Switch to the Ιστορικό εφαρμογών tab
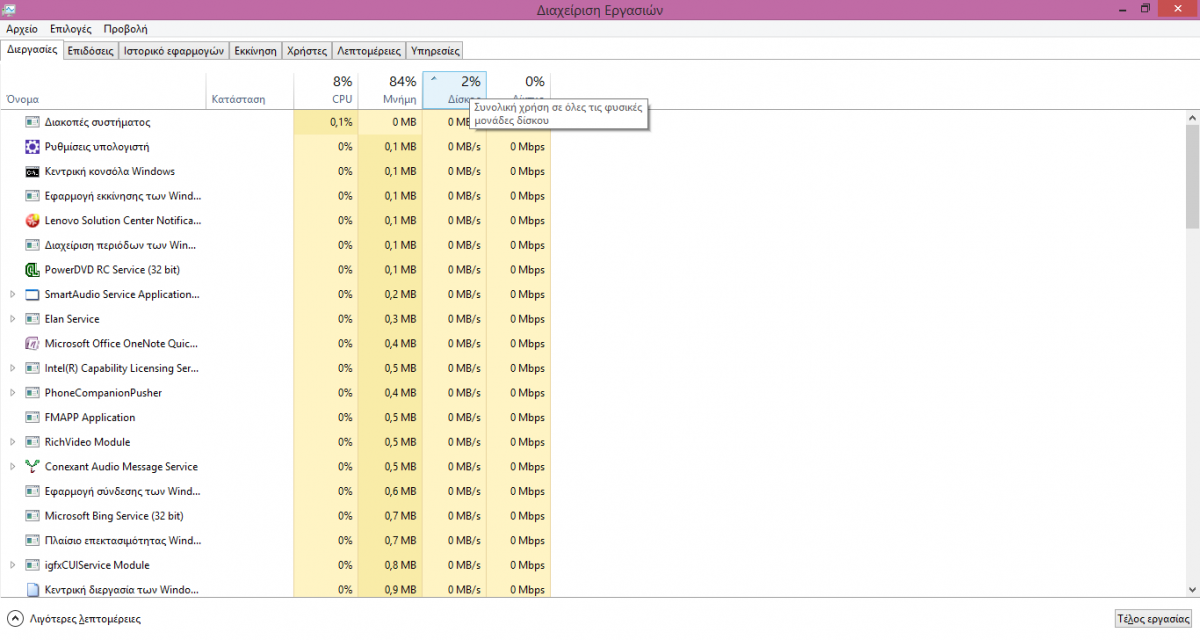Viewport: 1200px width, 640px height. tap(173, 50)
